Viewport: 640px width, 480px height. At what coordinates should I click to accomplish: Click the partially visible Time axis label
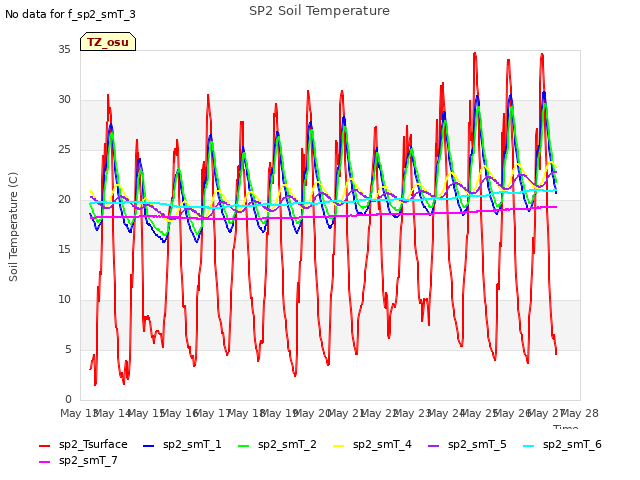coord(566,427)
